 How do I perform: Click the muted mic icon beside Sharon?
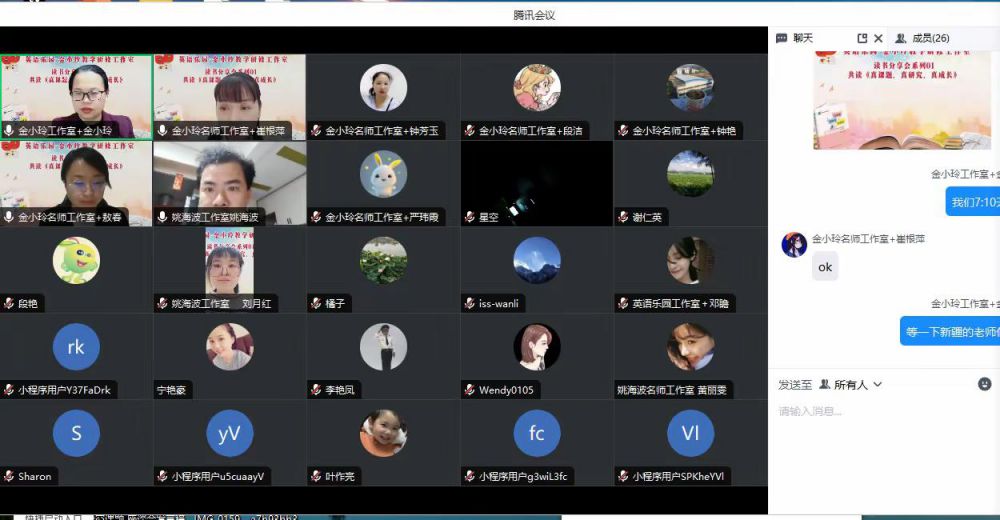pos(9,476)
